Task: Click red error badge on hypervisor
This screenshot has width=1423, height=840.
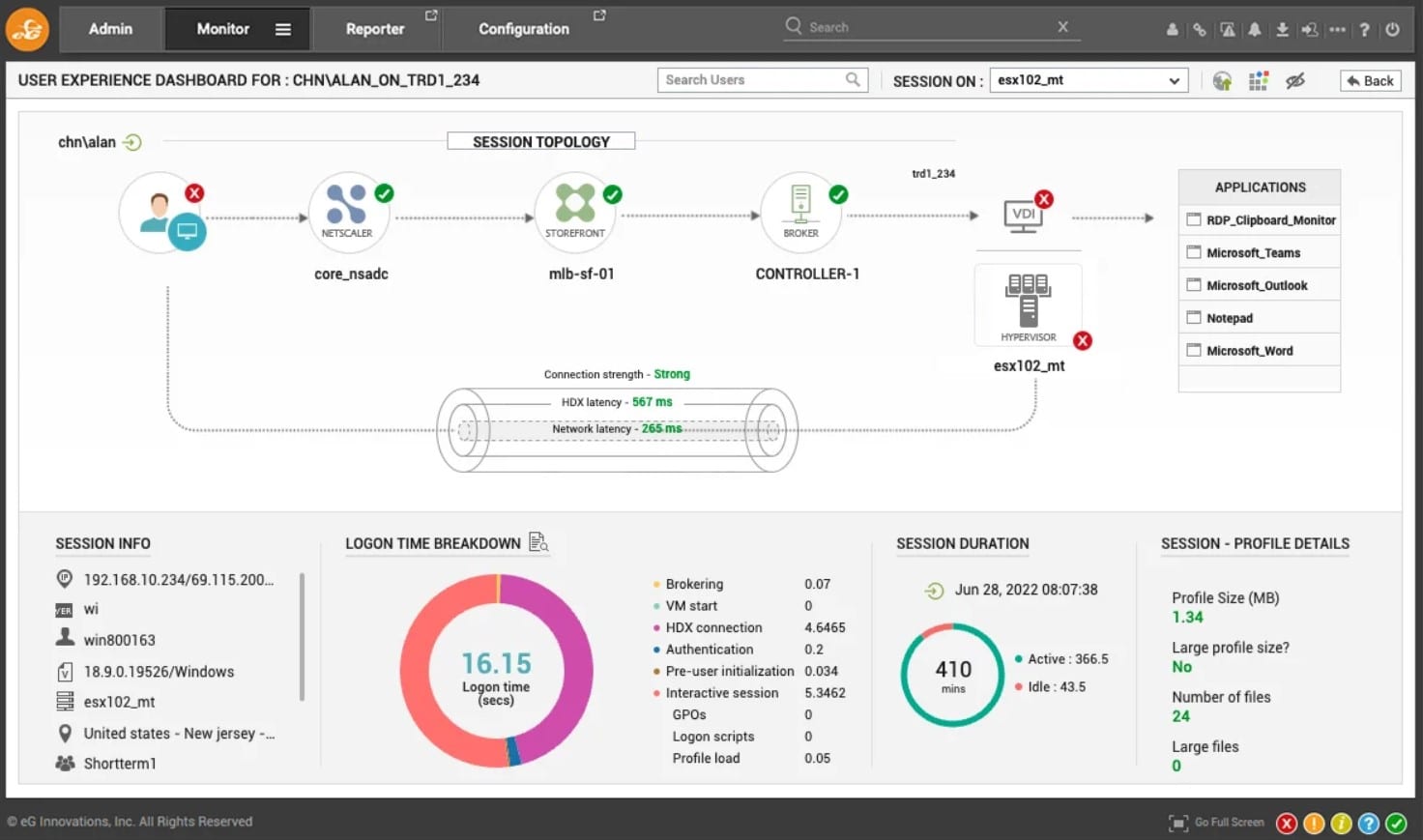Action: click(1083, 340)
